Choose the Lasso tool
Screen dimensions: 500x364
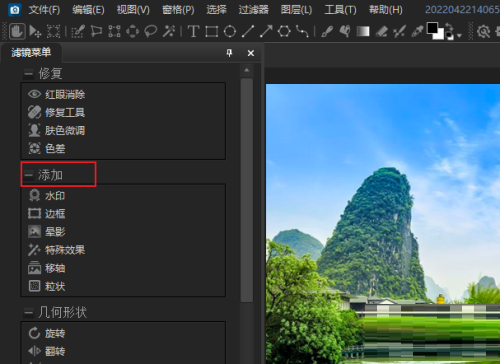coord(151,31)
